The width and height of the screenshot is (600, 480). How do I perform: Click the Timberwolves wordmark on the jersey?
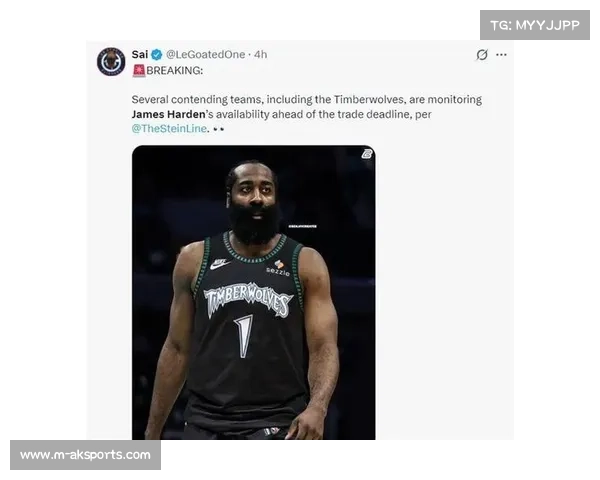click(247, 299)
